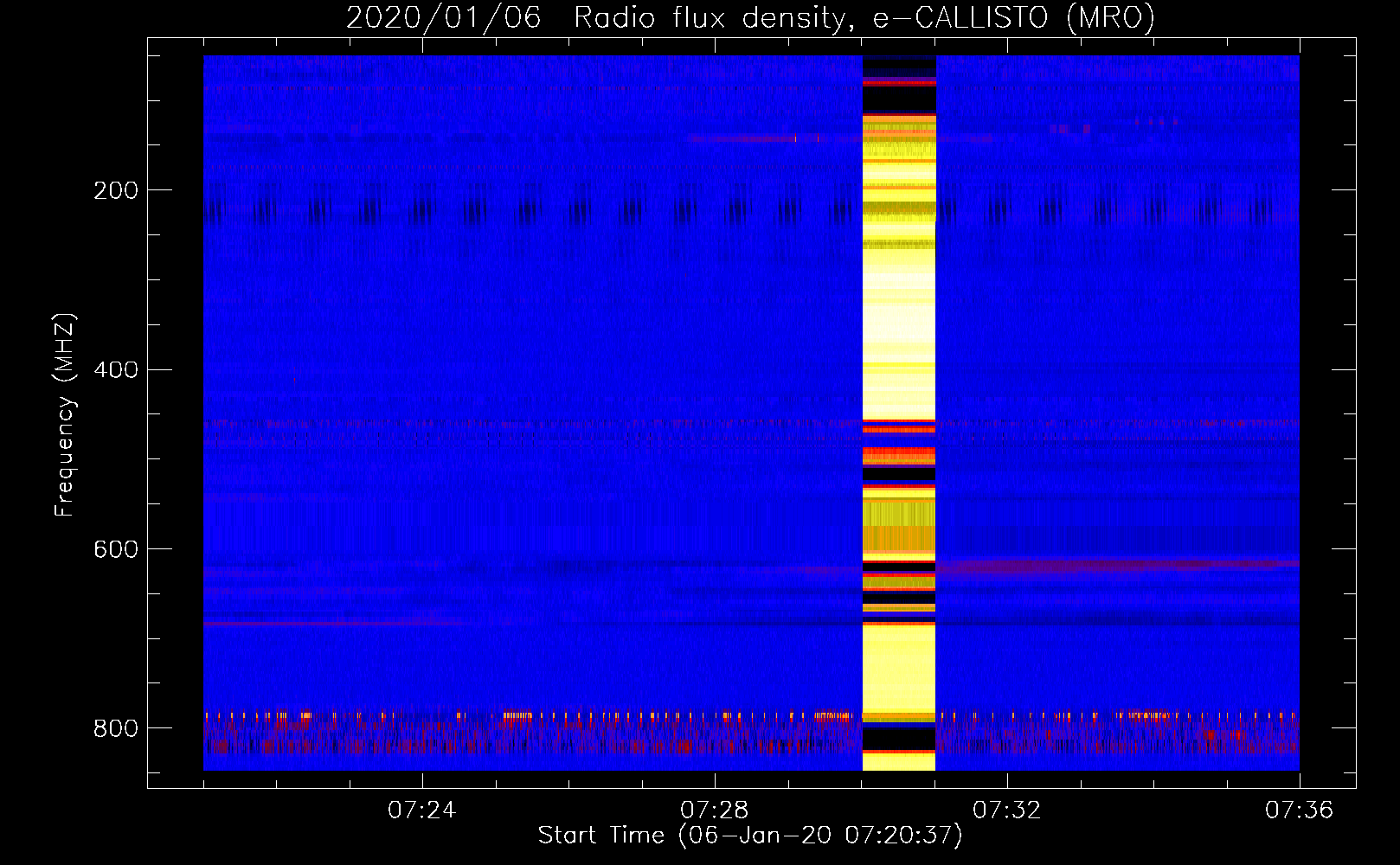The image size is (1400, 865).
Task: Select the '400' frequency axis label
Action: (116, 370)
